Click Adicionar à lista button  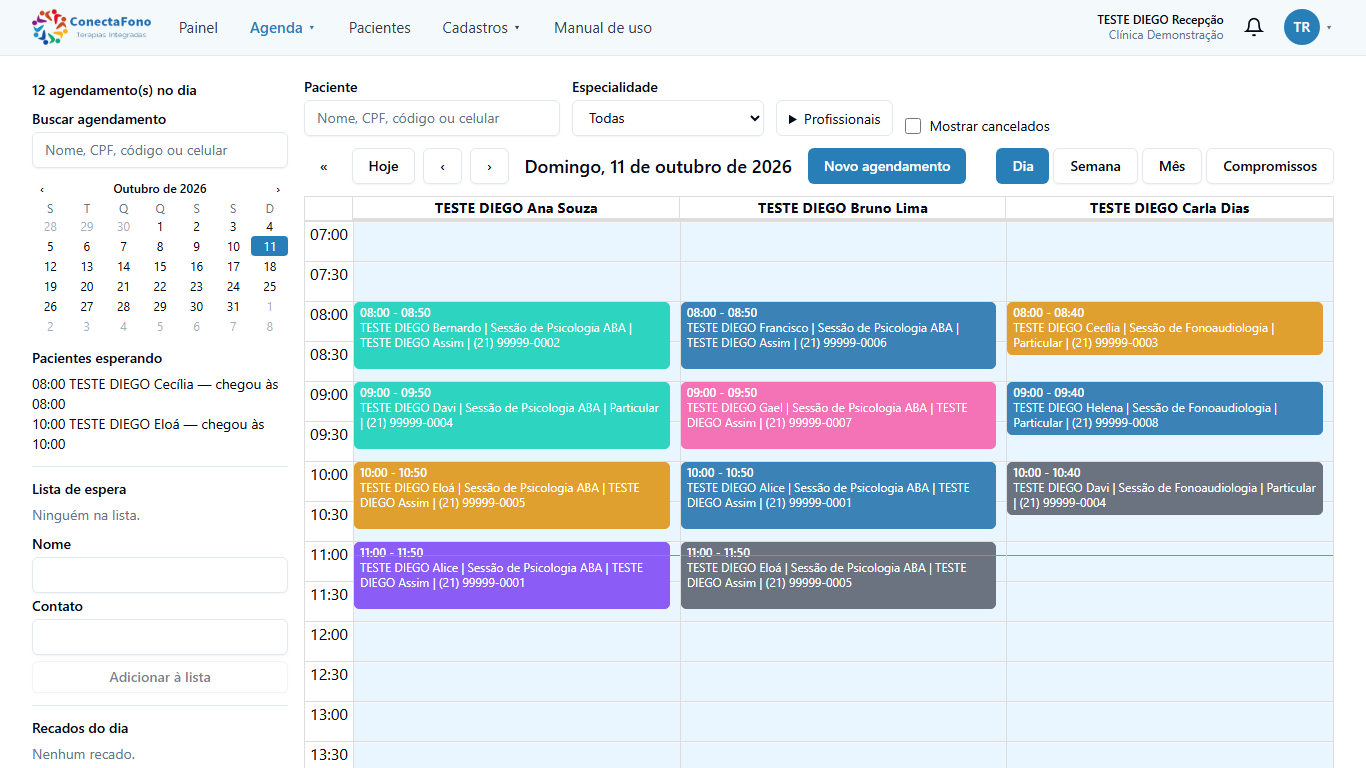160,677
